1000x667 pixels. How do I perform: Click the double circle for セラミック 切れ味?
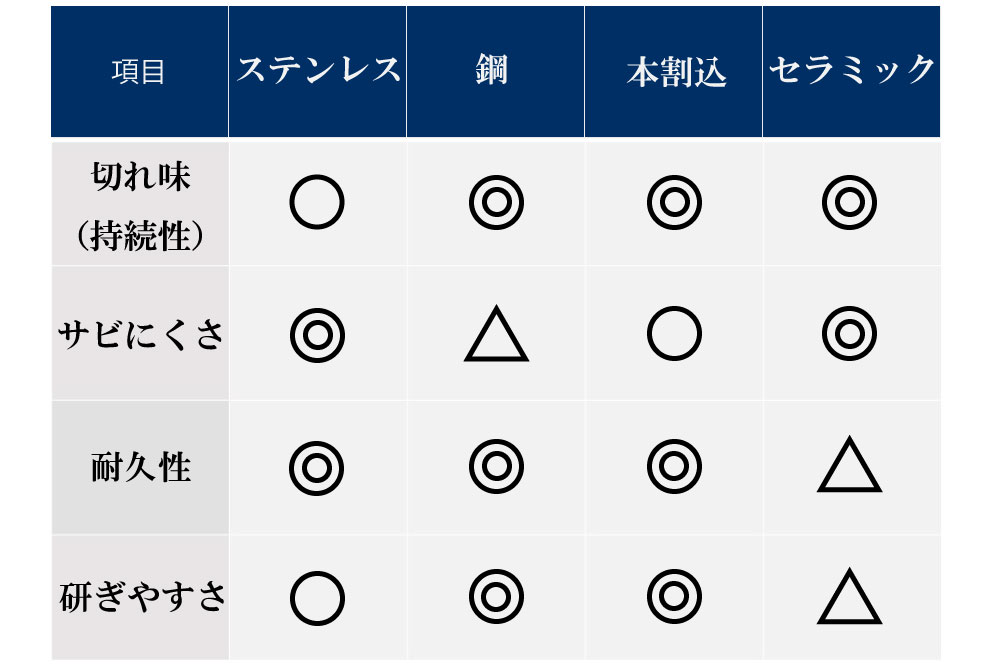coord(850,203)
